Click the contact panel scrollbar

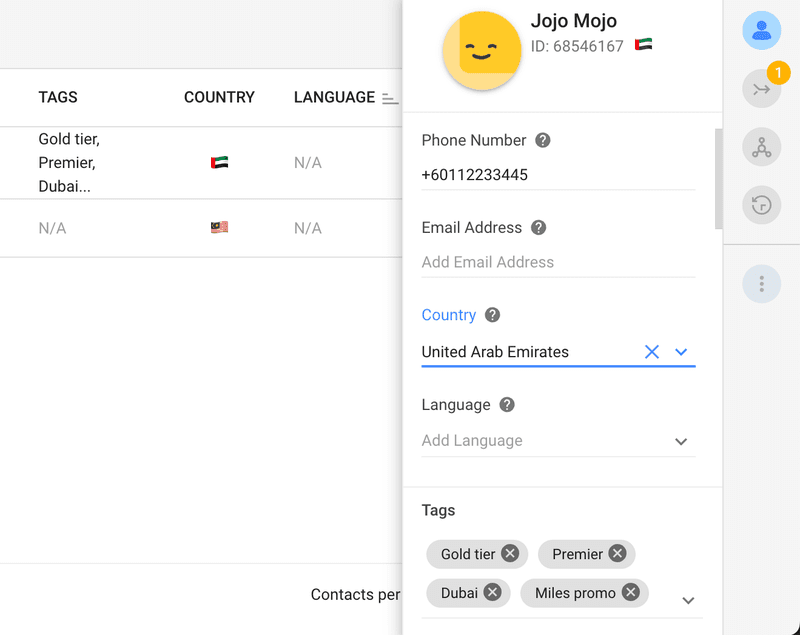[x=718, y=179]
